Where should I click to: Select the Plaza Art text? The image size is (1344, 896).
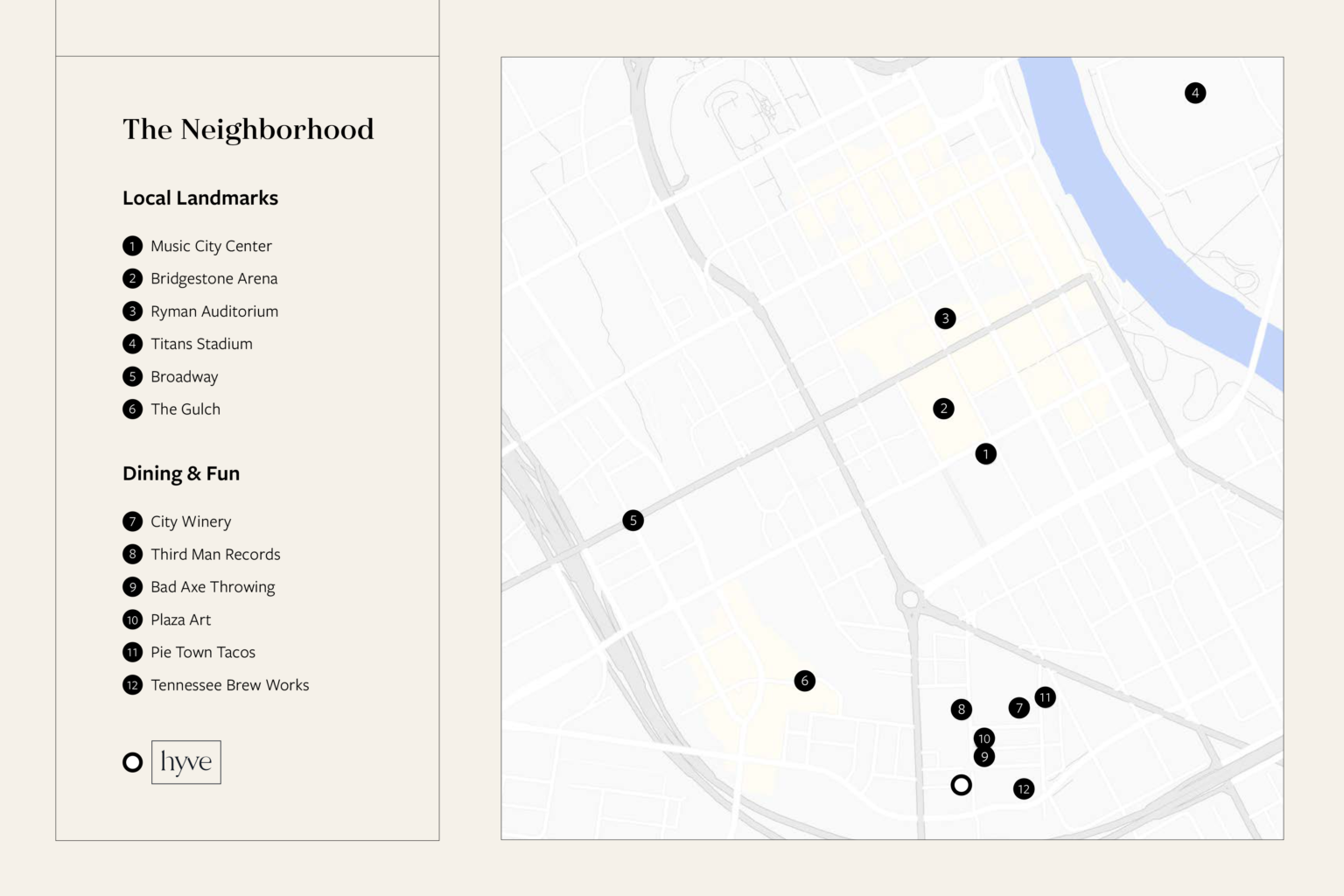[180, 619]
